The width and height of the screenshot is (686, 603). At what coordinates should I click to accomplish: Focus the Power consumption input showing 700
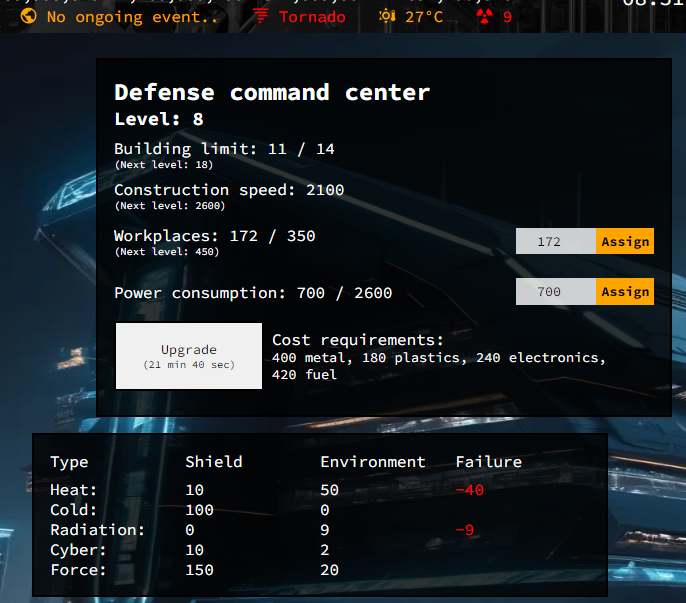pos(556,292)
